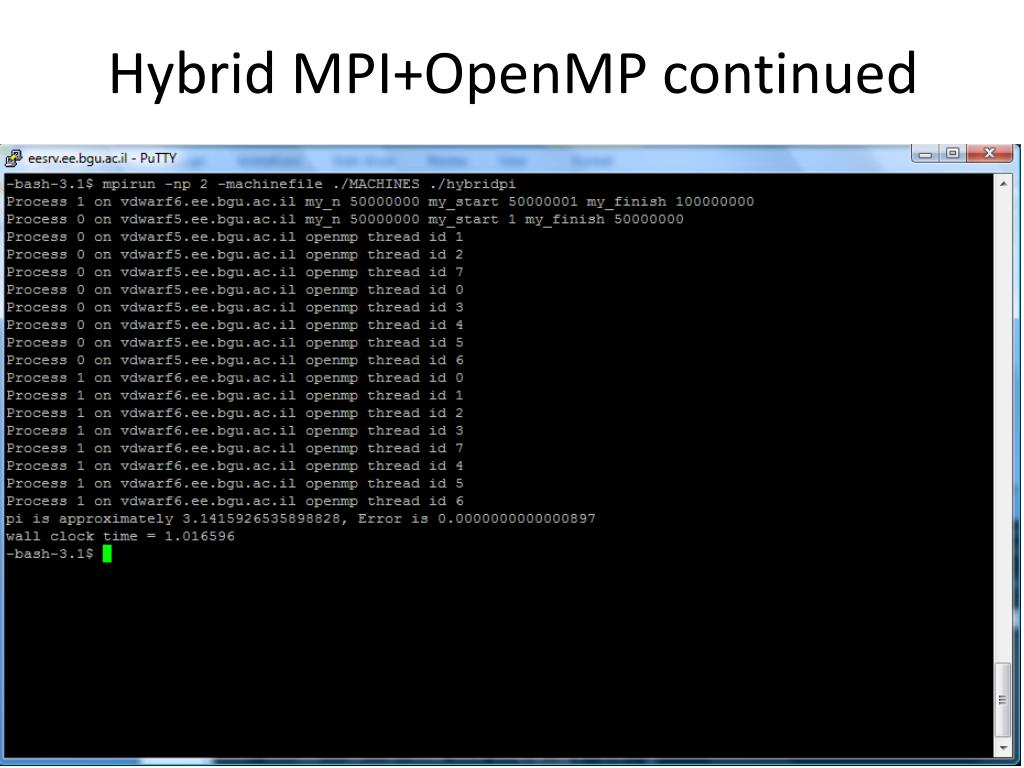Click the scrollbar up arrow
The image size is (1024, 768).
(x=1003, y=184)
